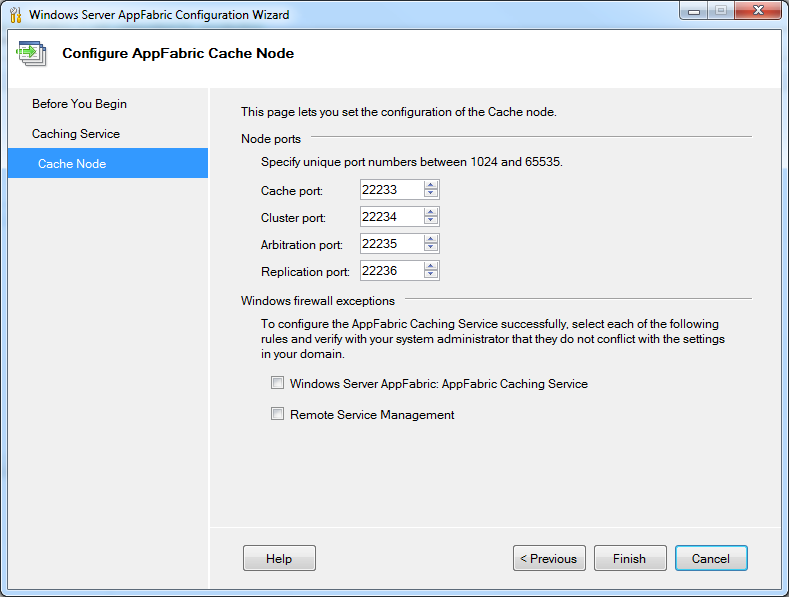Click the Node ports section label

[271, 139]
